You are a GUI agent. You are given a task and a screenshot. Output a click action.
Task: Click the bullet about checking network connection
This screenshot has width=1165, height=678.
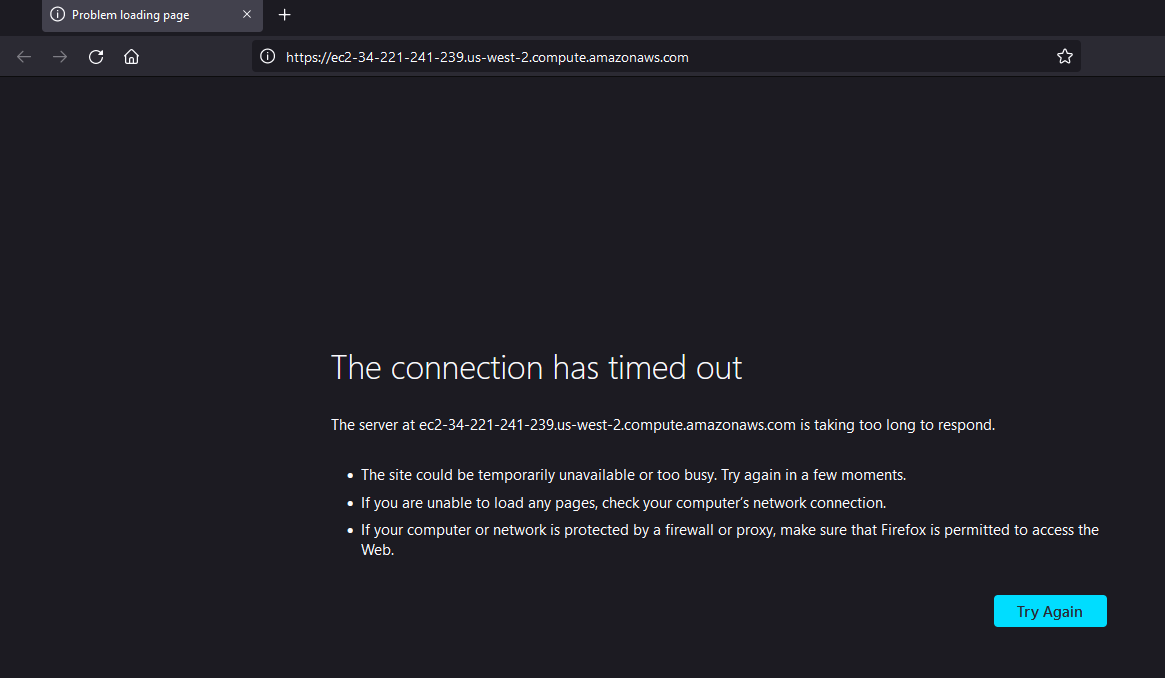pyautogui.click(x=623, y=503)
